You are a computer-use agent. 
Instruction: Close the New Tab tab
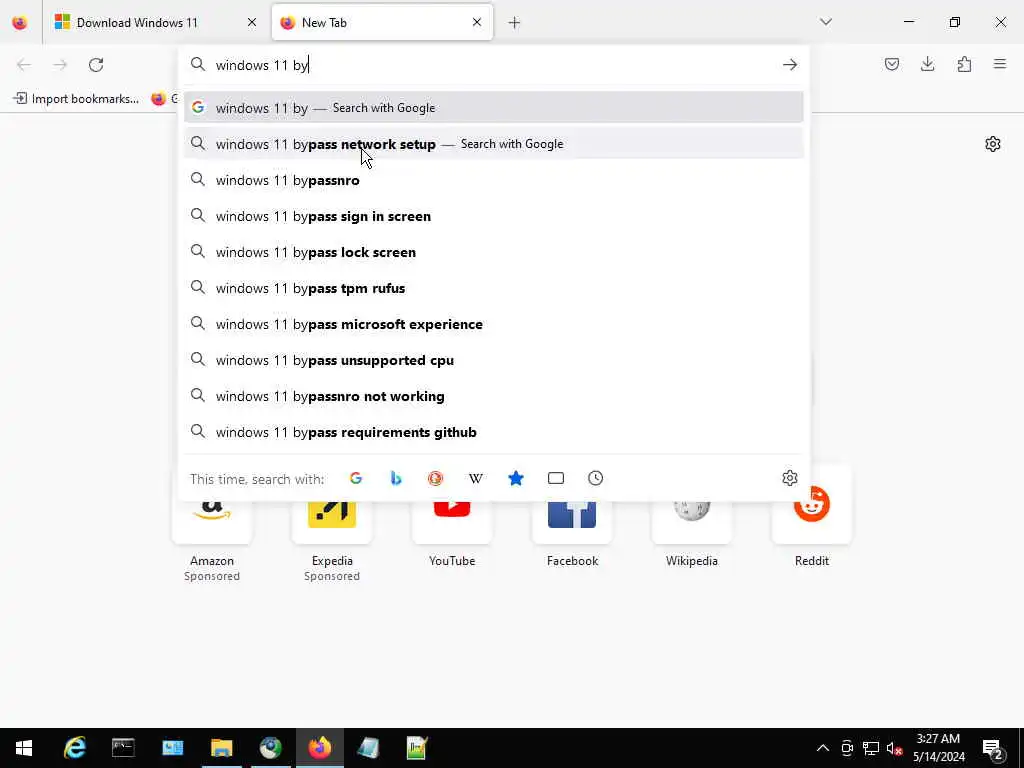pos(477,22)
